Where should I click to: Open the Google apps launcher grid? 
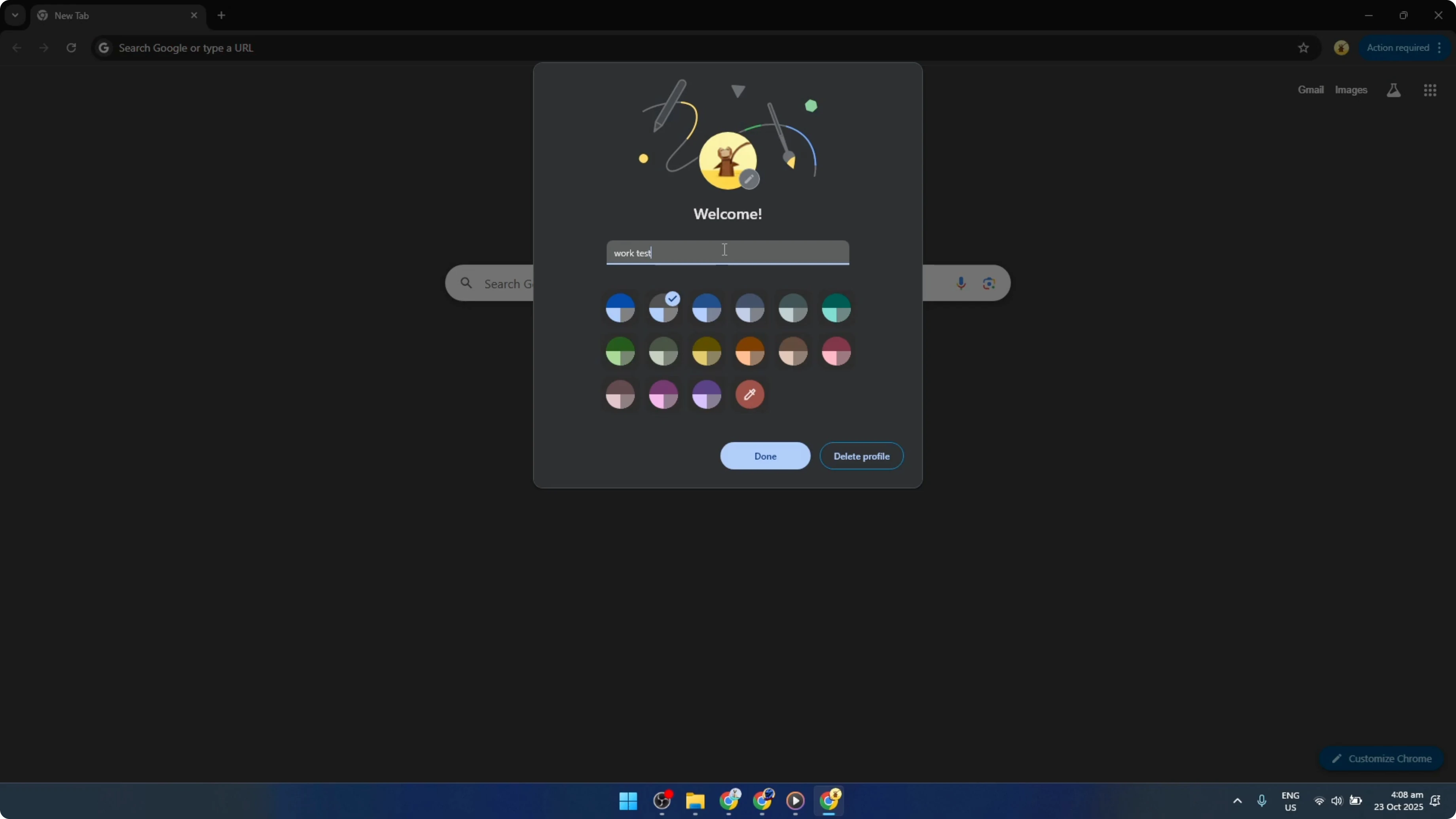[x=1430, y=90]
